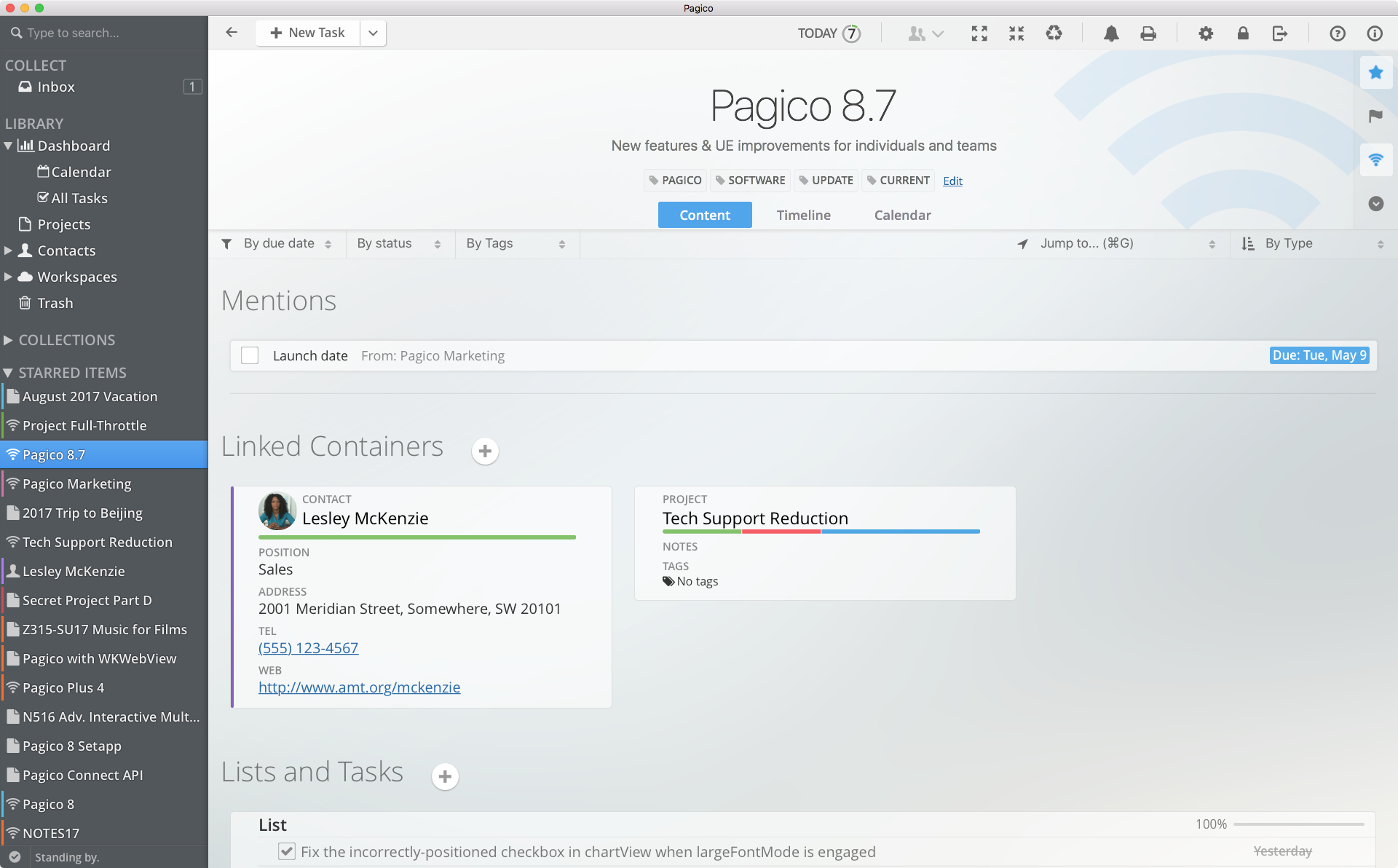Click the help question mark icon
Image resolution: width=1398 pixels, height=868 pixels.
tap(1338, 33)
